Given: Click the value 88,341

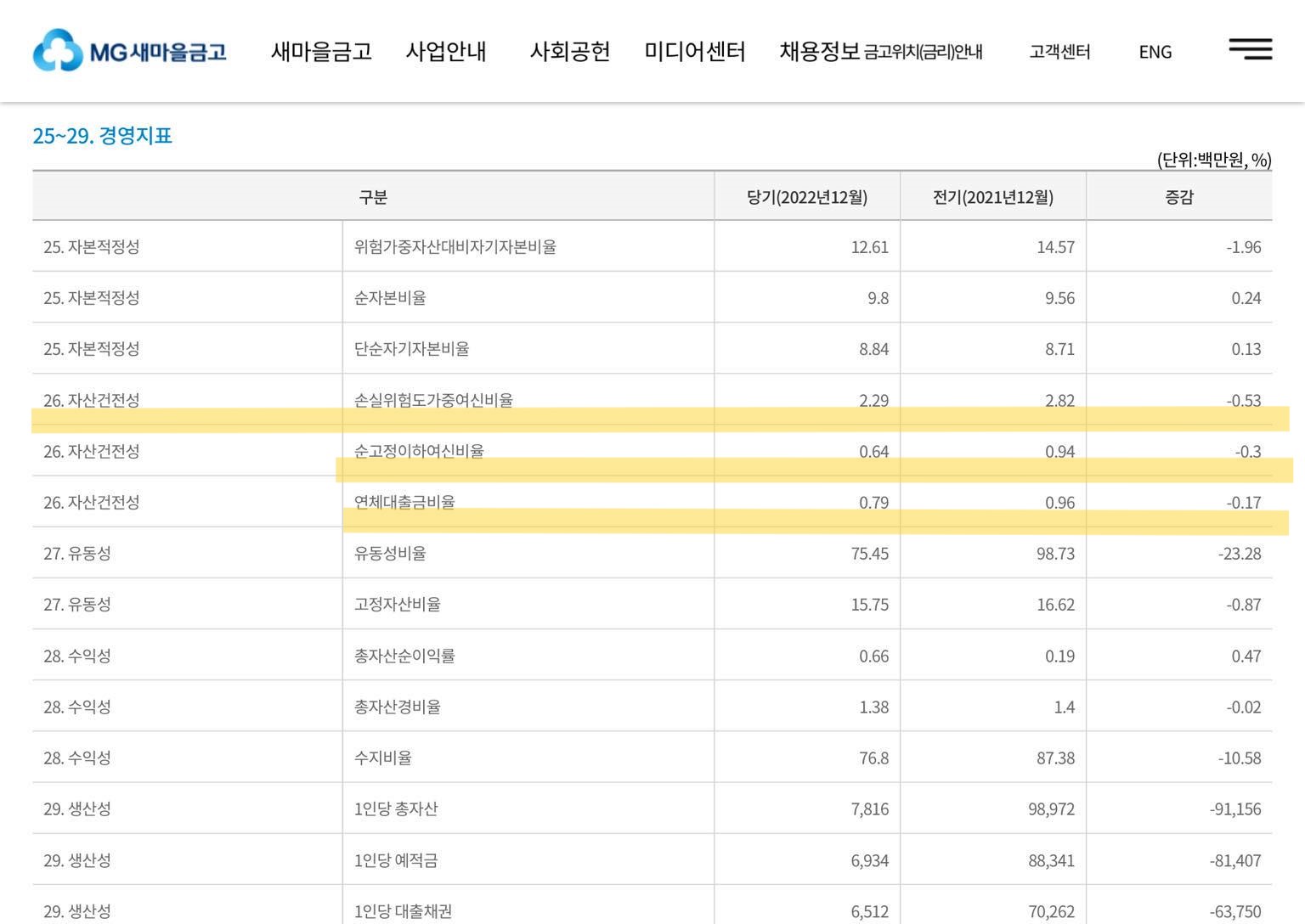Looking at the screenshot, I should [1051, 860].
